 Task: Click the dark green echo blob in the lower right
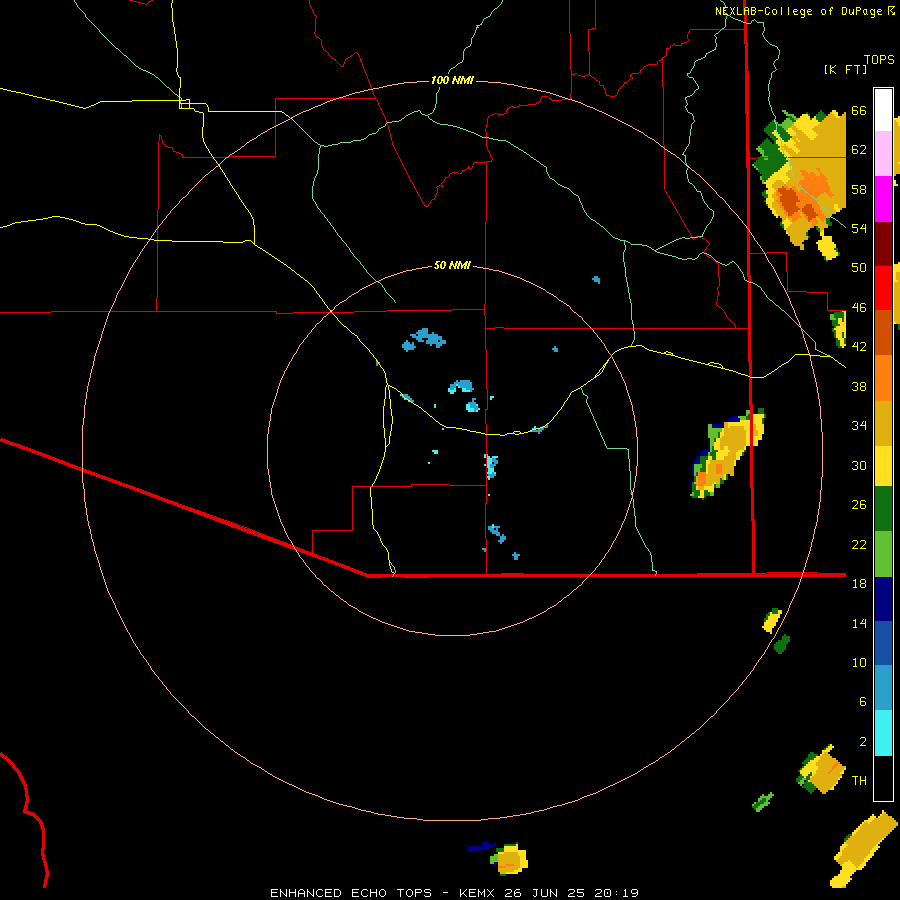tap(782, 645)
